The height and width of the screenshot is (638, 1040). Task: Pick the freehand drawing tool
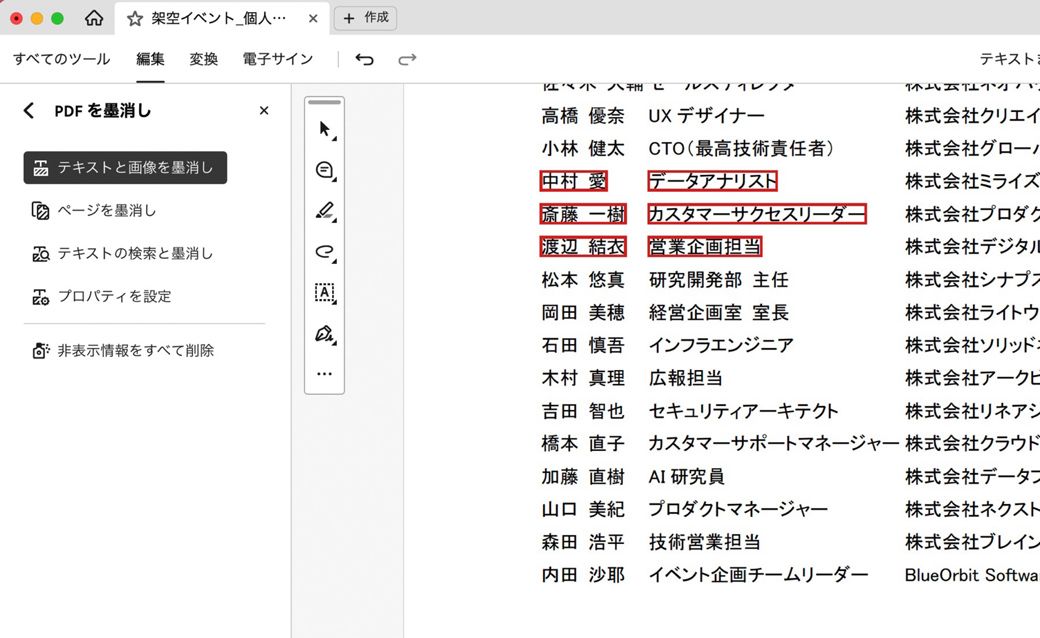(322, 252)
